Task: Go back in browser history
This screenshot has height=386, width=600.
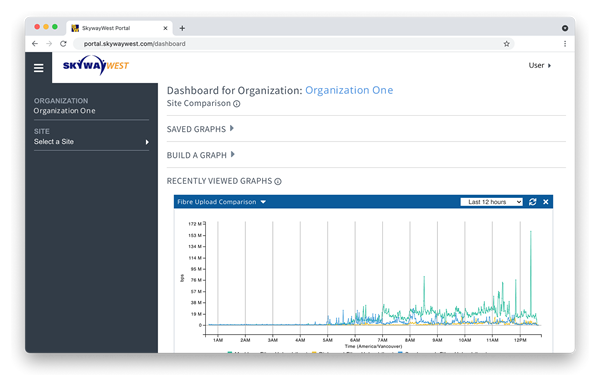Action: (x=35, y=44)
